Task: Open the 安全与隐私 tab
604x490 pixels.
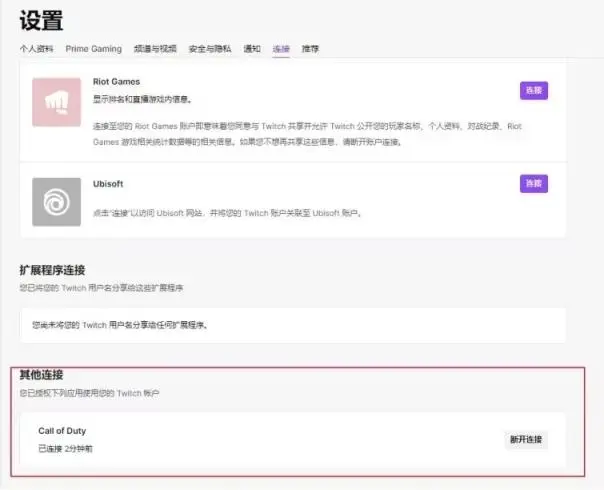Action: 210,49
